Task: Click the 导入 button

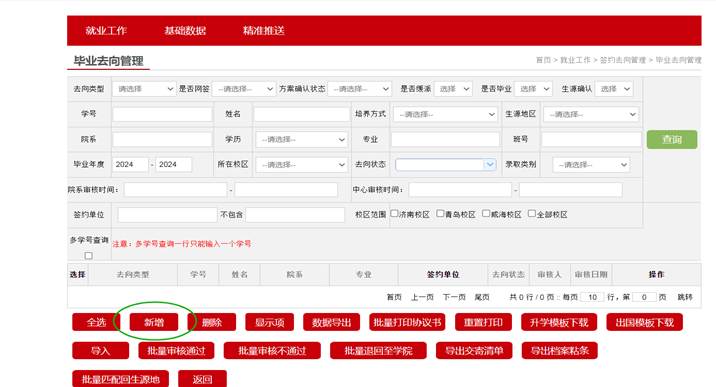Action: coord(100,350)
